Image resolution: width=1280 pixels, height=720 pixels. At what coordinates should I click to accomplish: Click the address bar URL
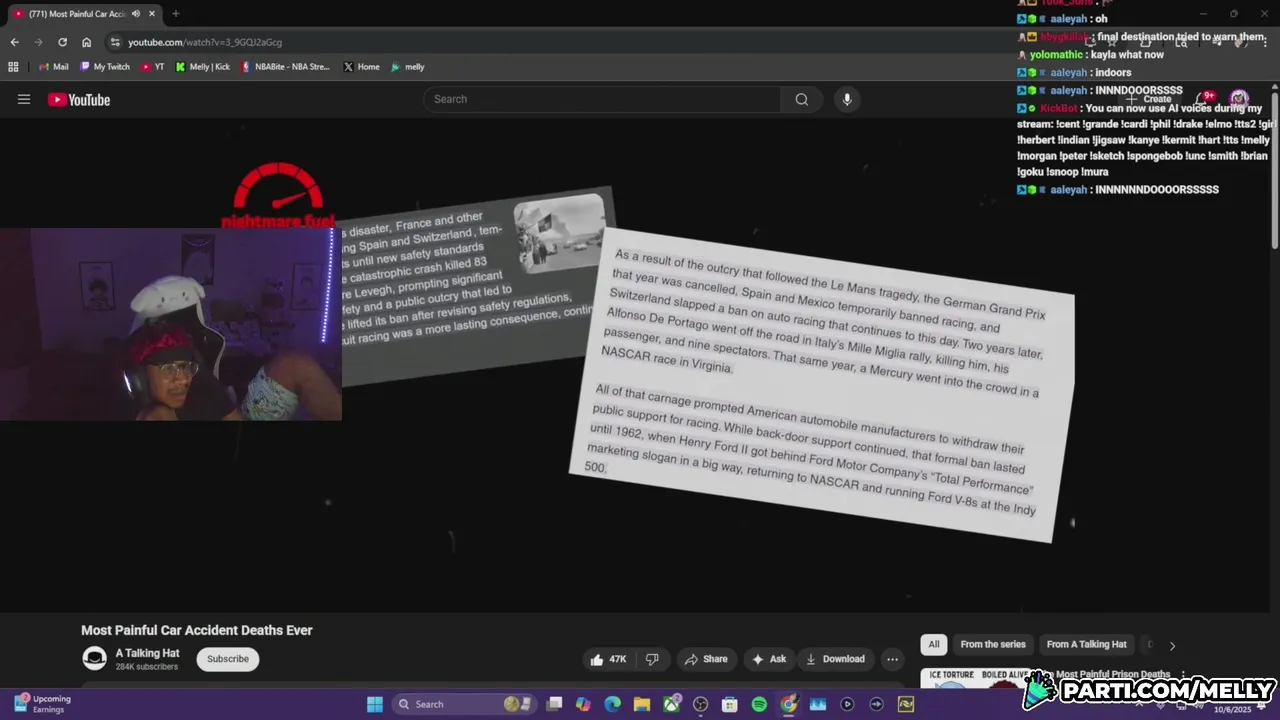click(205, 42)
